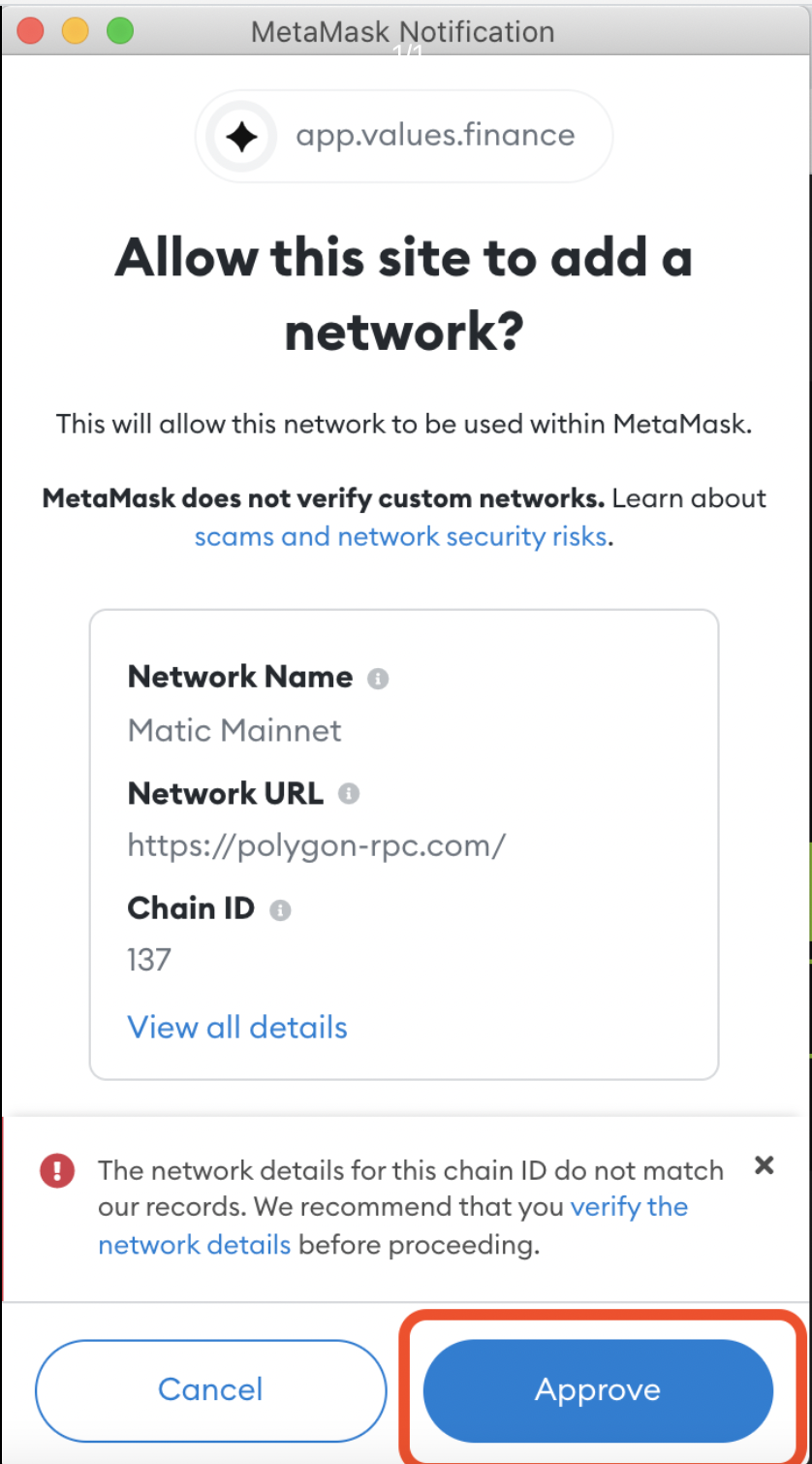Click the info icon beside Chain ID

(280, 910)
